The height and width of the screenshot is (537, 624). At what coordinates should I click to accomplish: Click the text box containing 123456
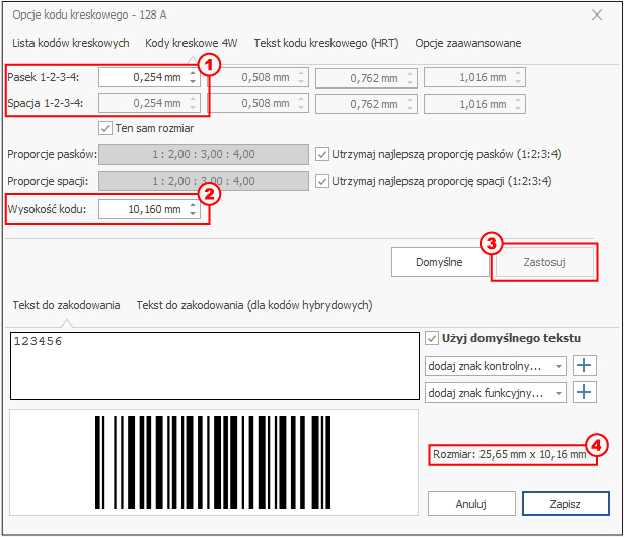pyautogui.click(x=215, y=366)
